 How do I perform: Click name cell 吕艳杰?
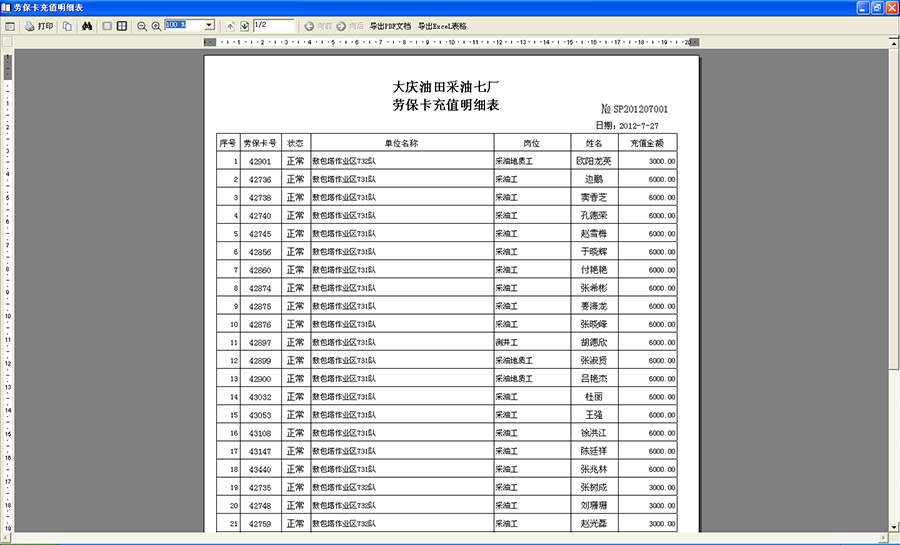pyautogui.click(x=594, y=379)
